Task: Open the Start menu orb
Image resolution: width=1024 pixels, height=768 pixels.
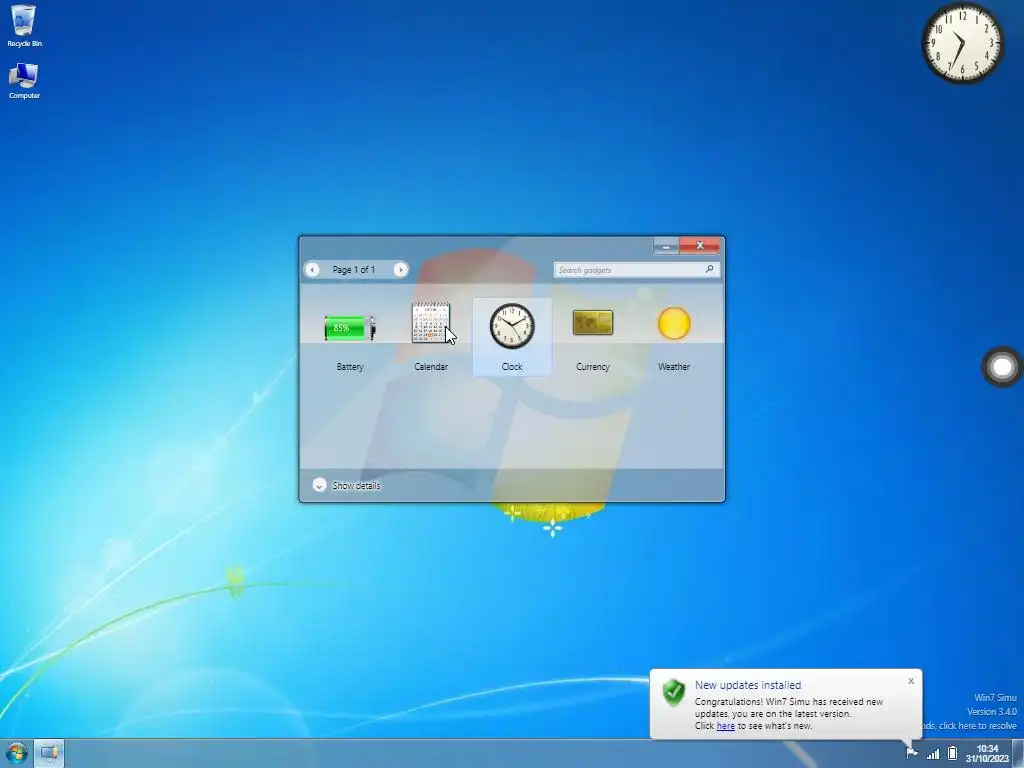Action: 16,753
